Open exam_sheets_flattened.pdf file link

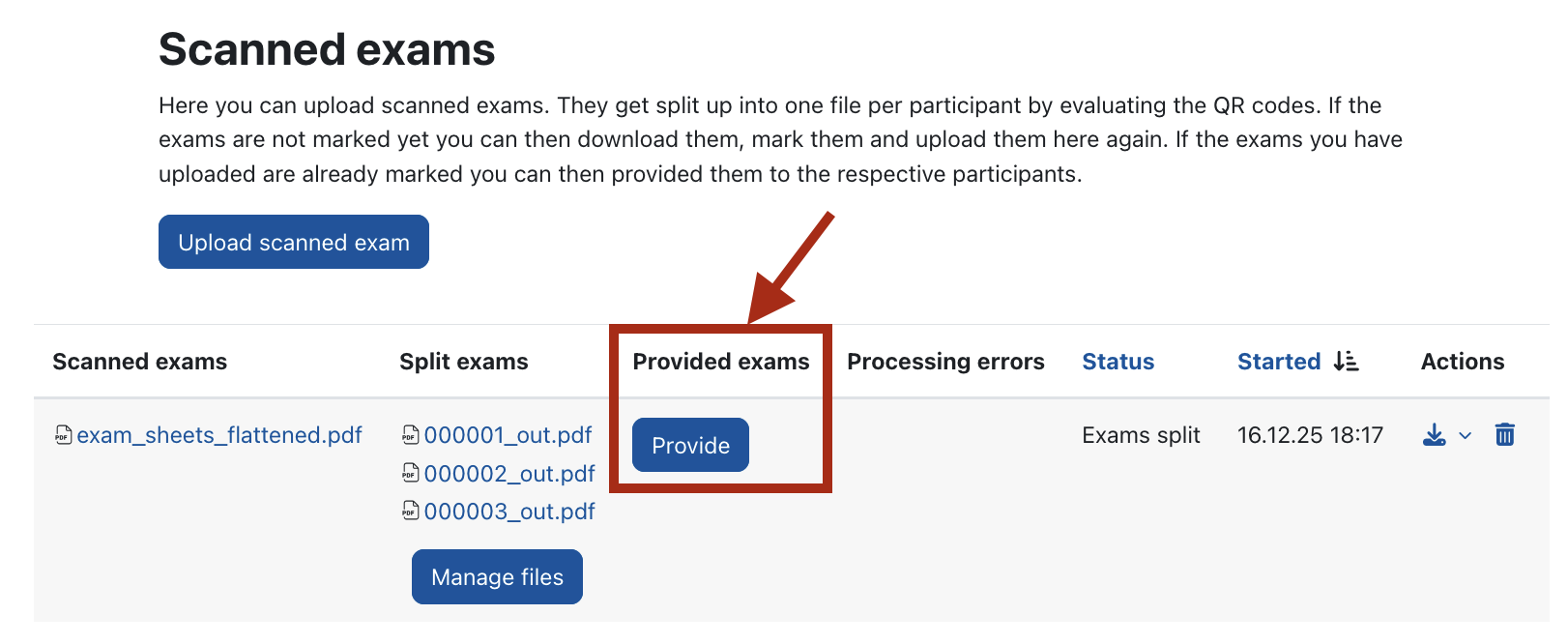click(219, 435)
